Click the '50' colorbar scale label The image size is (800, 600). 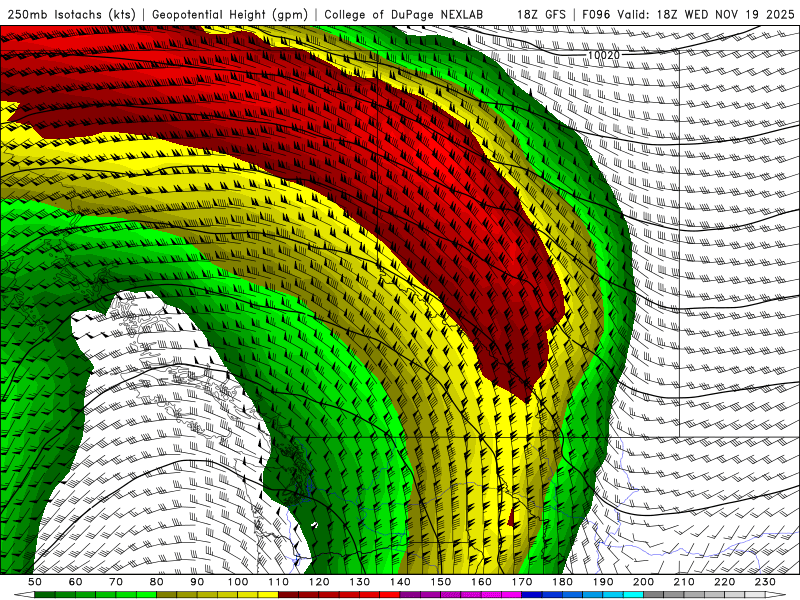(35, 582)
